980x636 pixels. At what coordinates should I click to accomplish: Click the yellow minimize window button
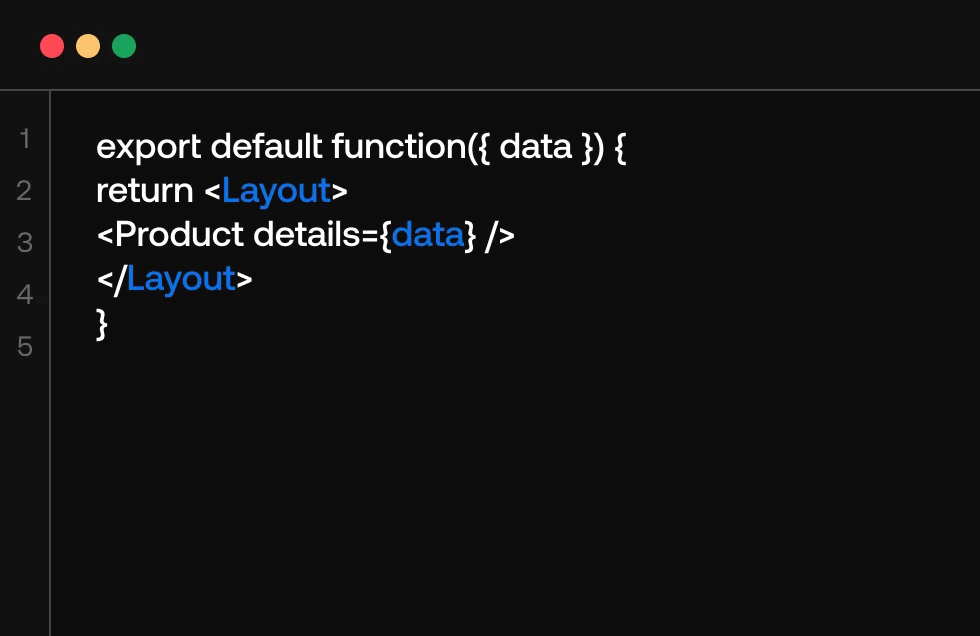pyautogui.click(x=88, y=46)
